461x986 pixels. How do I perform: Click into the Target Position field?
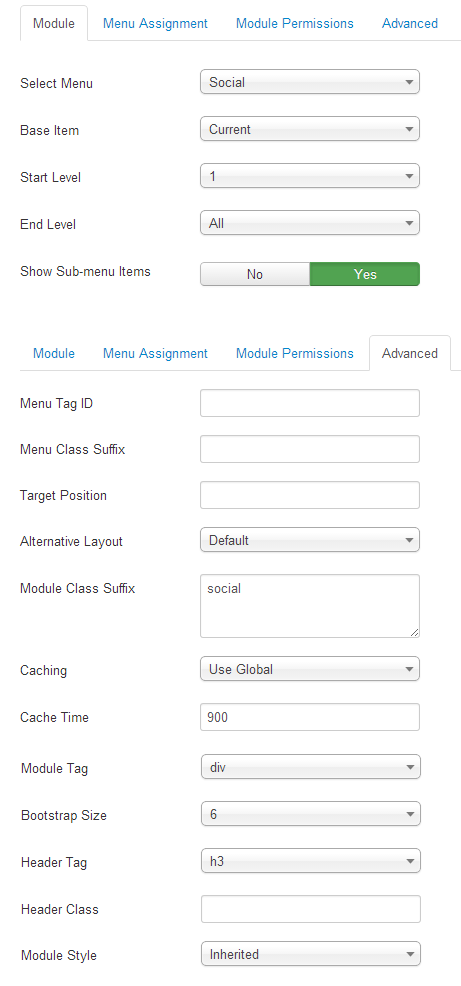tap(309, 495)
